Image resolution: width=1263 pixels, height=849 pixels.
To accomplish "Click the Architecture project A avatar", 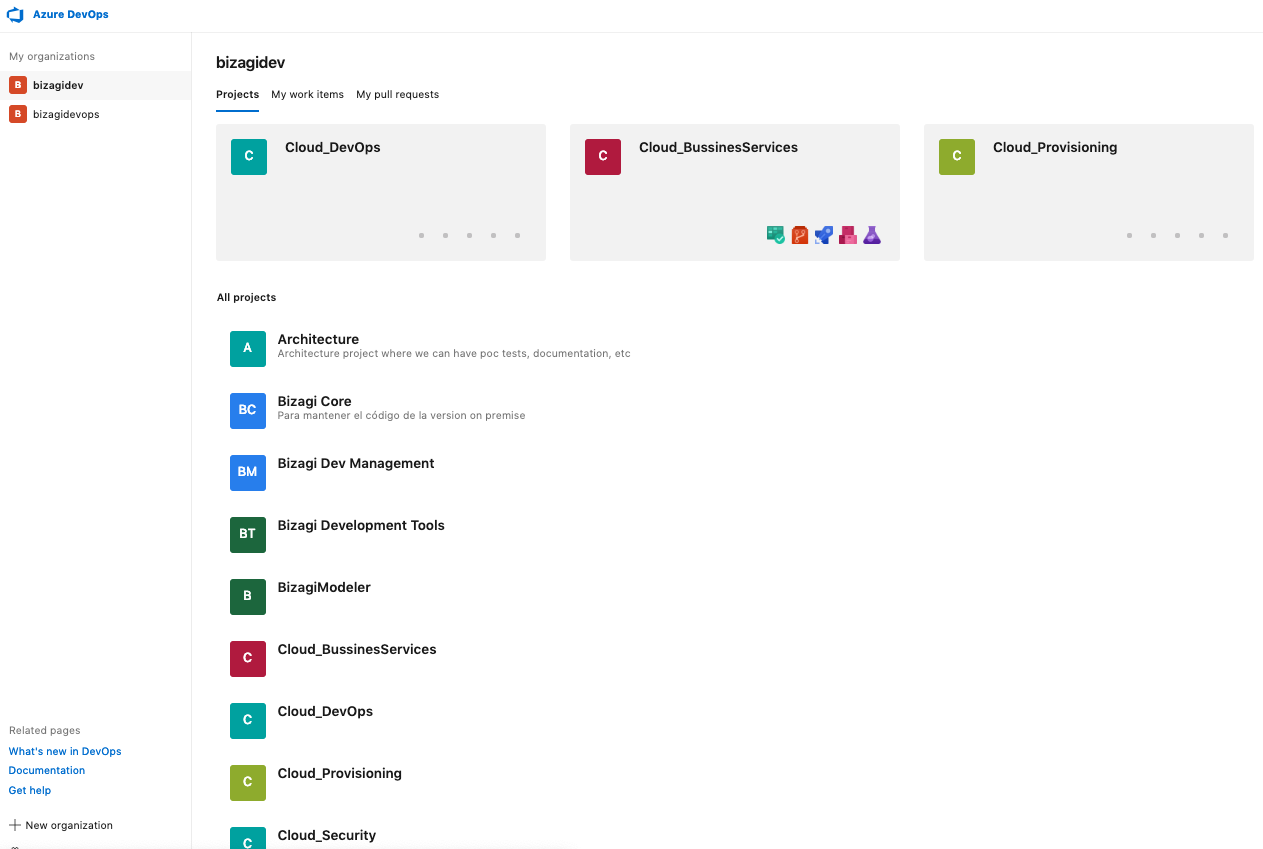I will tap(248, 349).
